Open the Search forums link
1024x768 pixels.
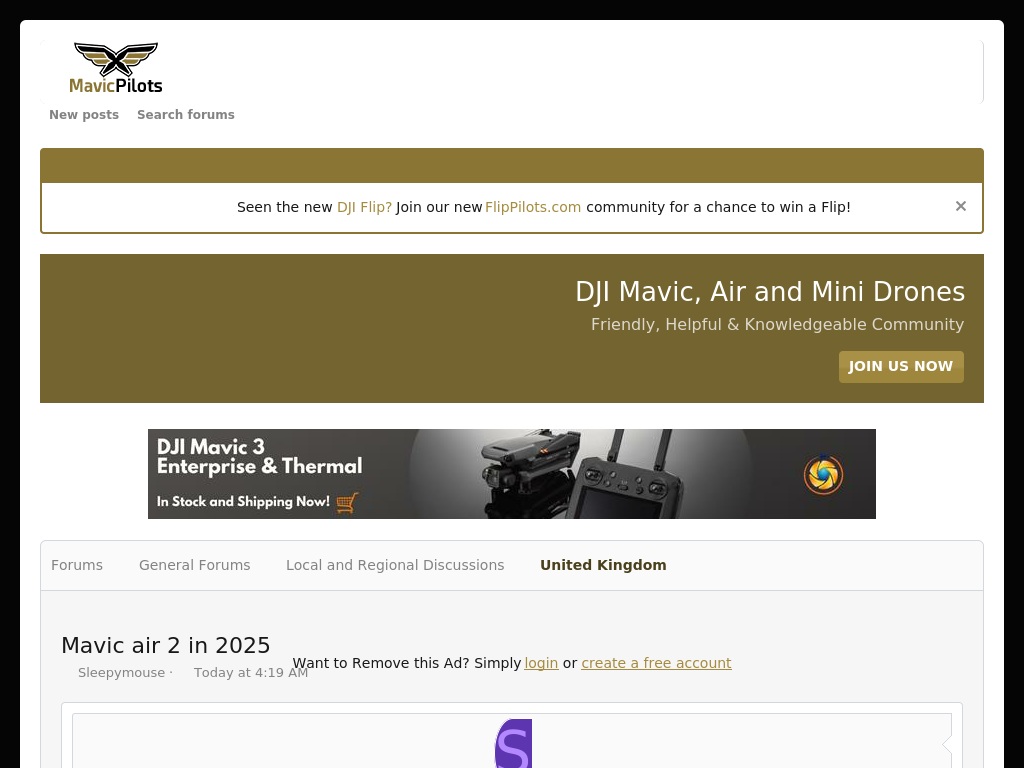(x=185, y=114)
